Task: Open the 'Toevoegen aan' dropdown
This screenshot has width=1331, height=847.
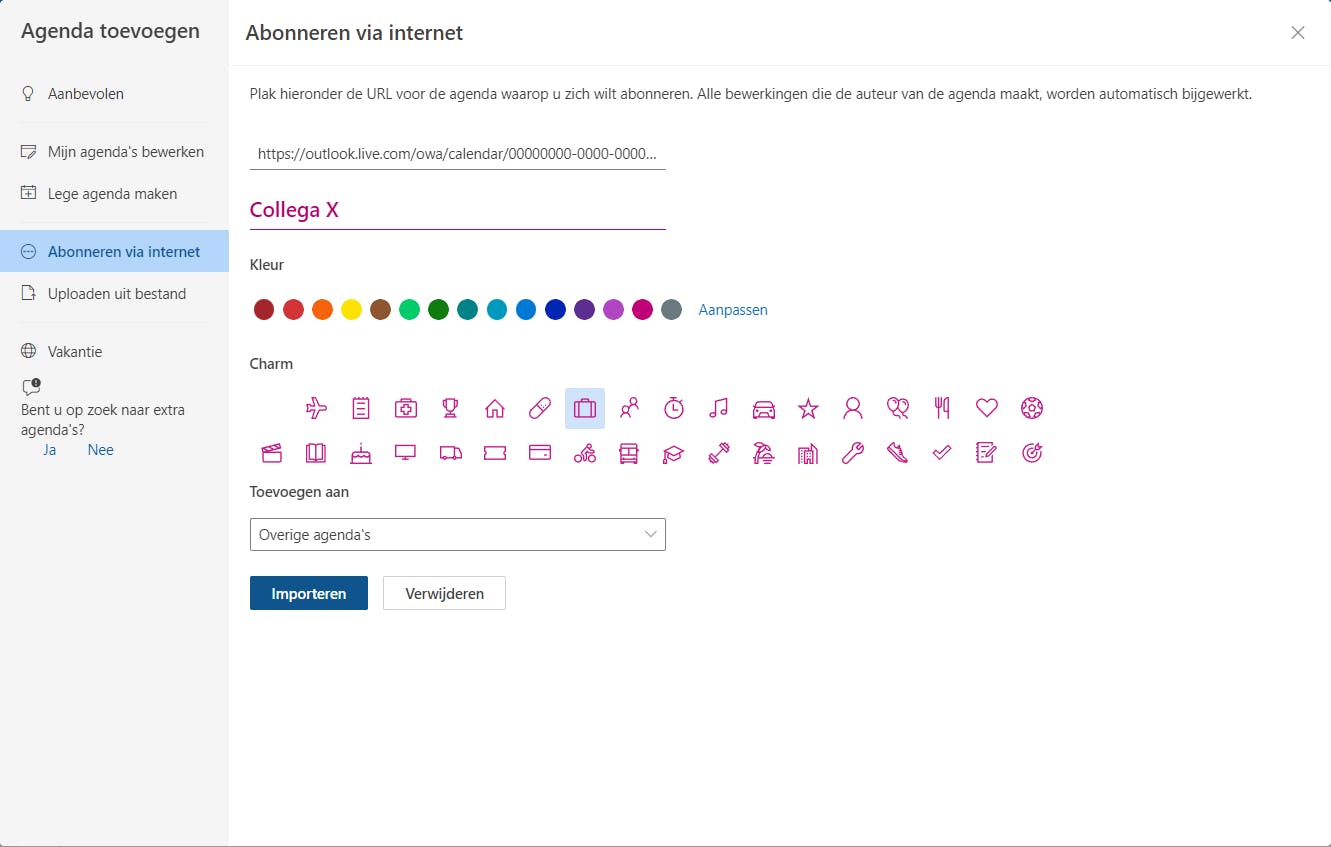Action: (x=457, y=535)
